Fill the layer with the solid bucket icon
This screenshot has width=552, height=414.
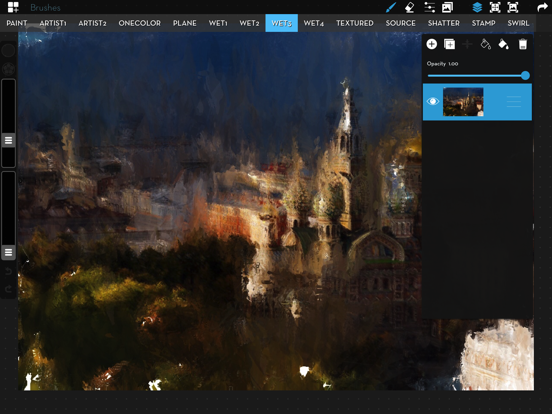click(x=503, y=44)
